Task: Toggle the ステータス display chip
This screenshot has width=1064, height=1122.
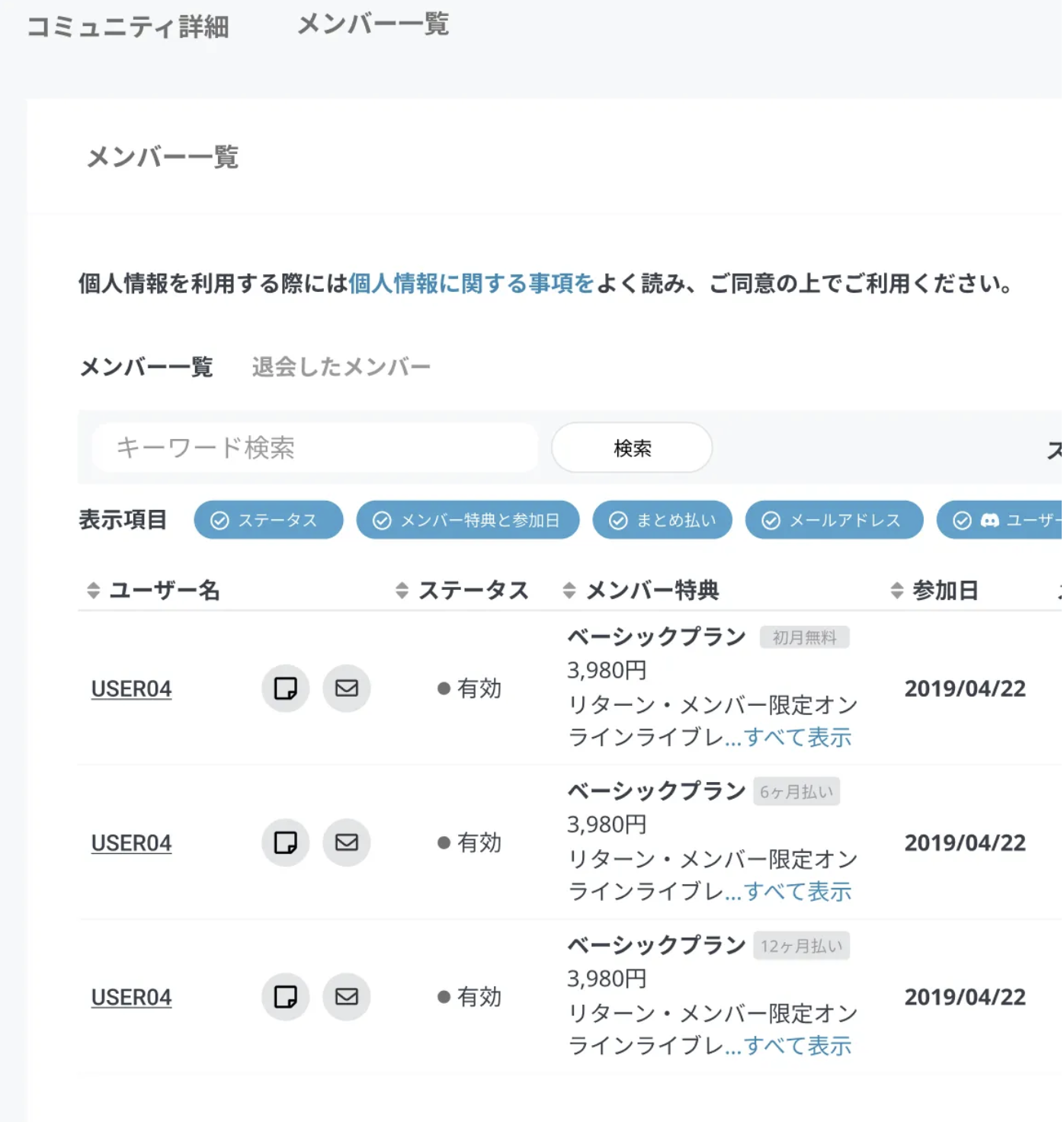Action: [x=268, y=520]
